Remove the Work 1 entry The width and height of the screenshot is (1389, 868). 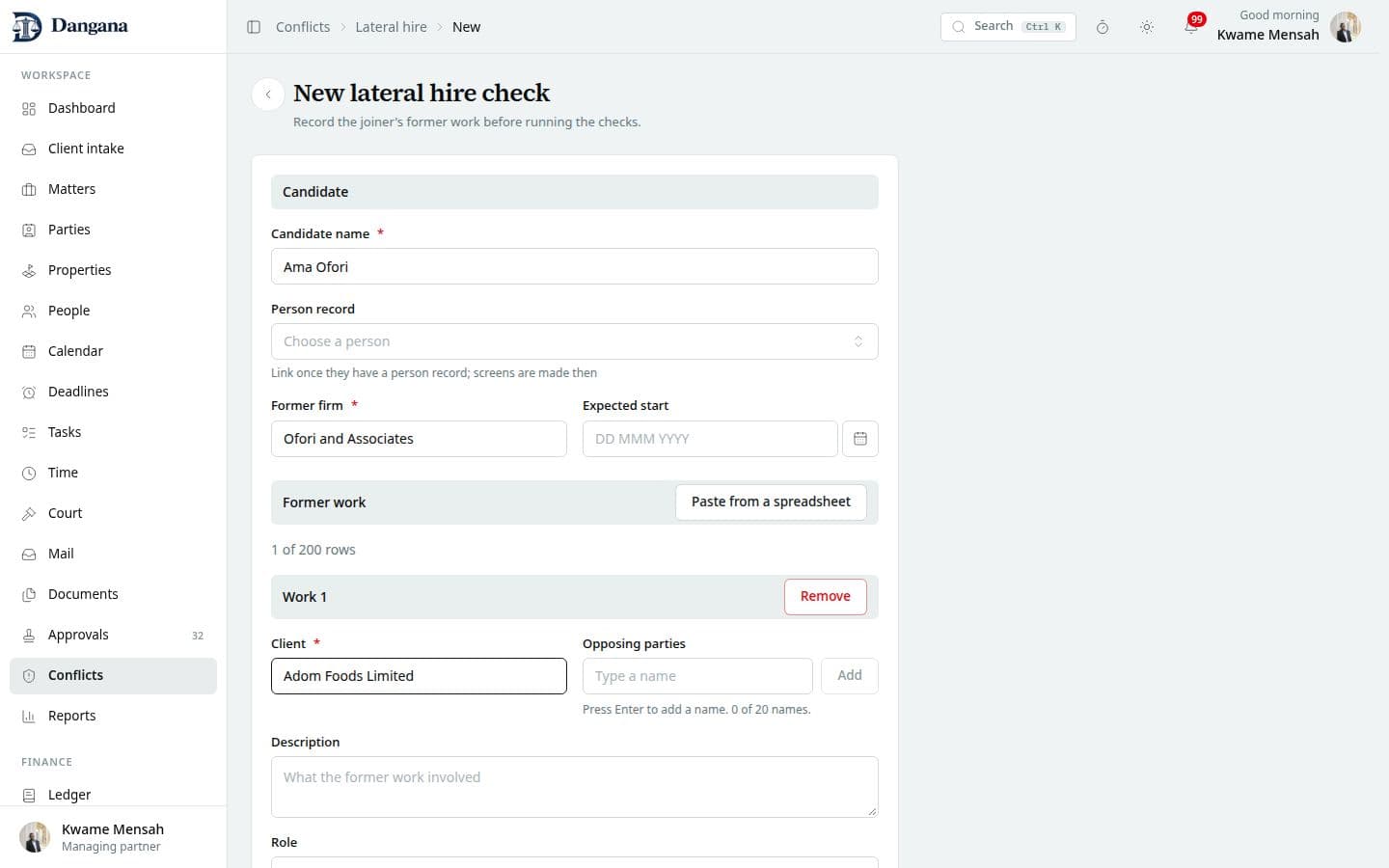826,596
